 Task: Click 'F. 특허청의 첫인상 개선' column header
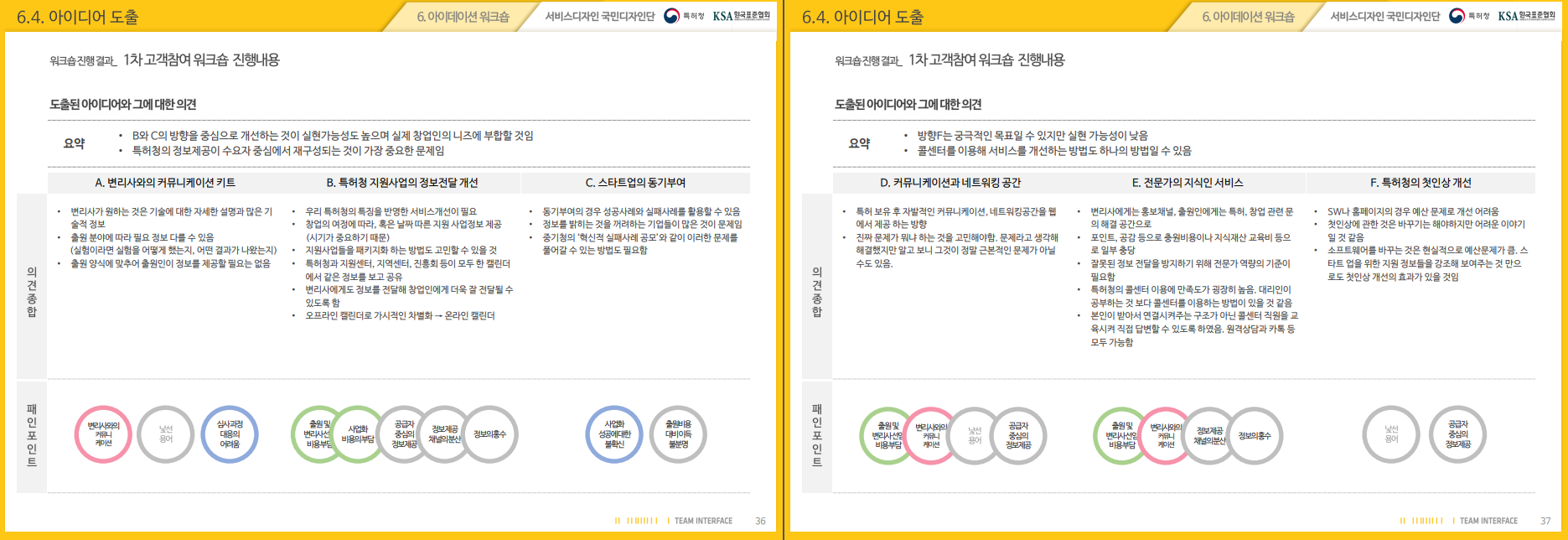(1421, 183)
